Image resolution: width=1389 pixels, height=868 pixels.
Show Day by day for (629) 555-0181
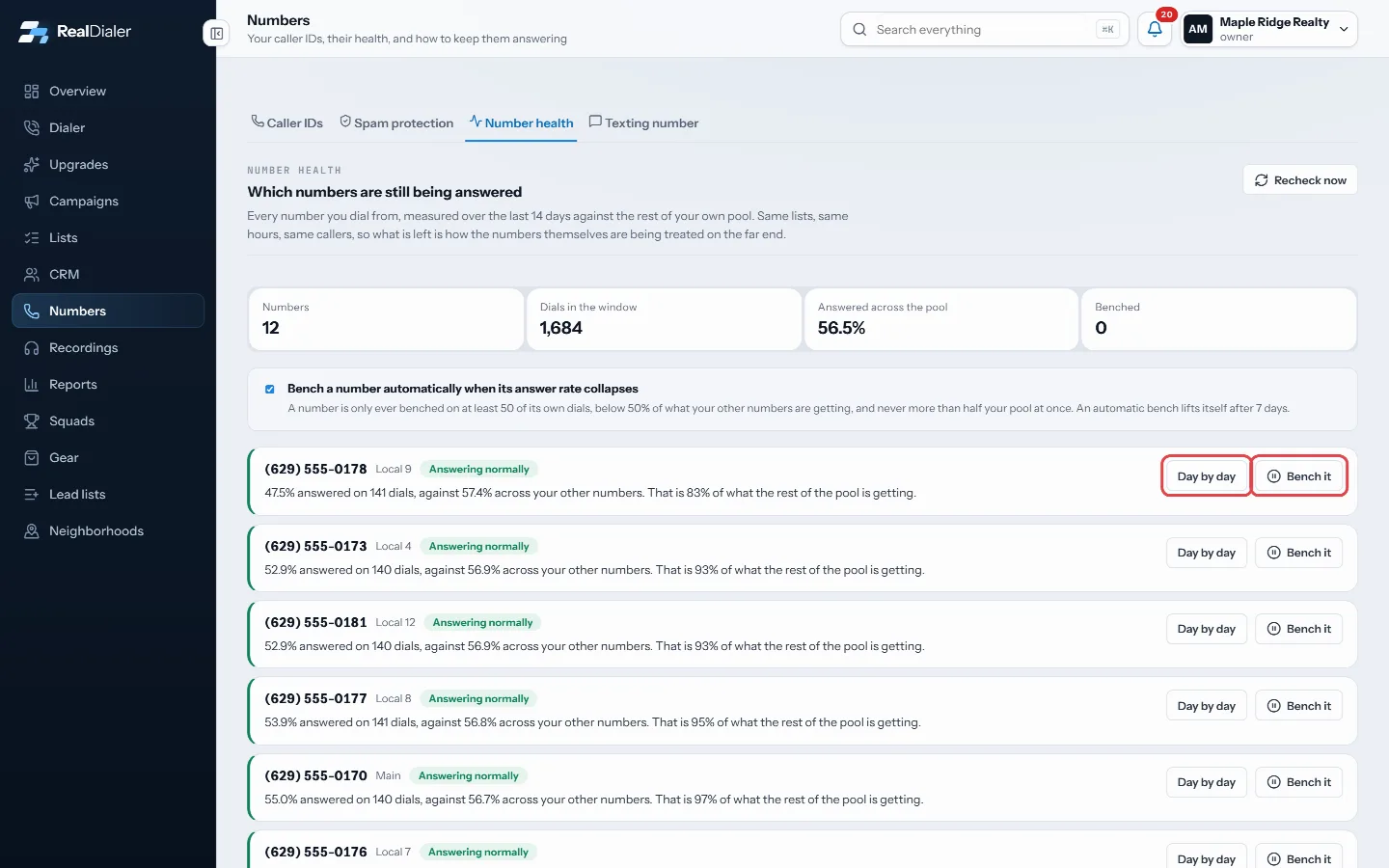point(1207,629)
